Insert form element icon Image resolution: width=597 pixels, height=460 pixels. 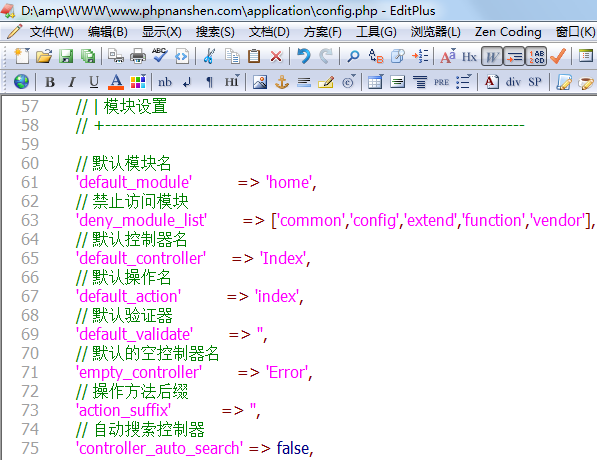click(397, 81)
